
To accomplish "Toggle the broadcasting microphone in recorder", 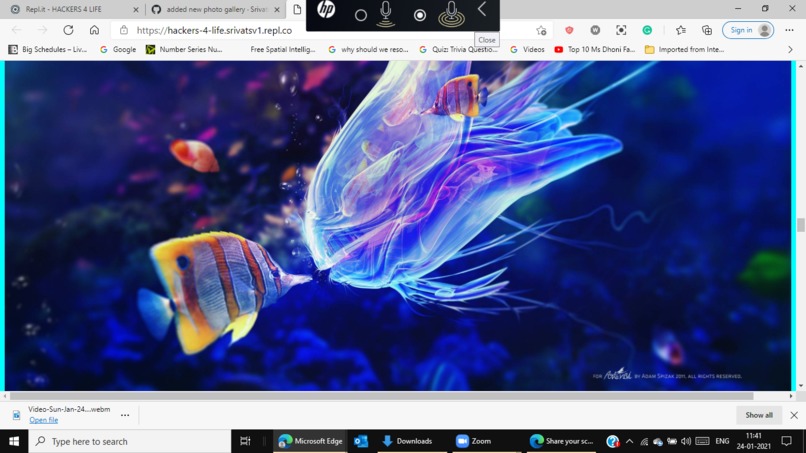I will pyautogui.click(x=451, y=14).
